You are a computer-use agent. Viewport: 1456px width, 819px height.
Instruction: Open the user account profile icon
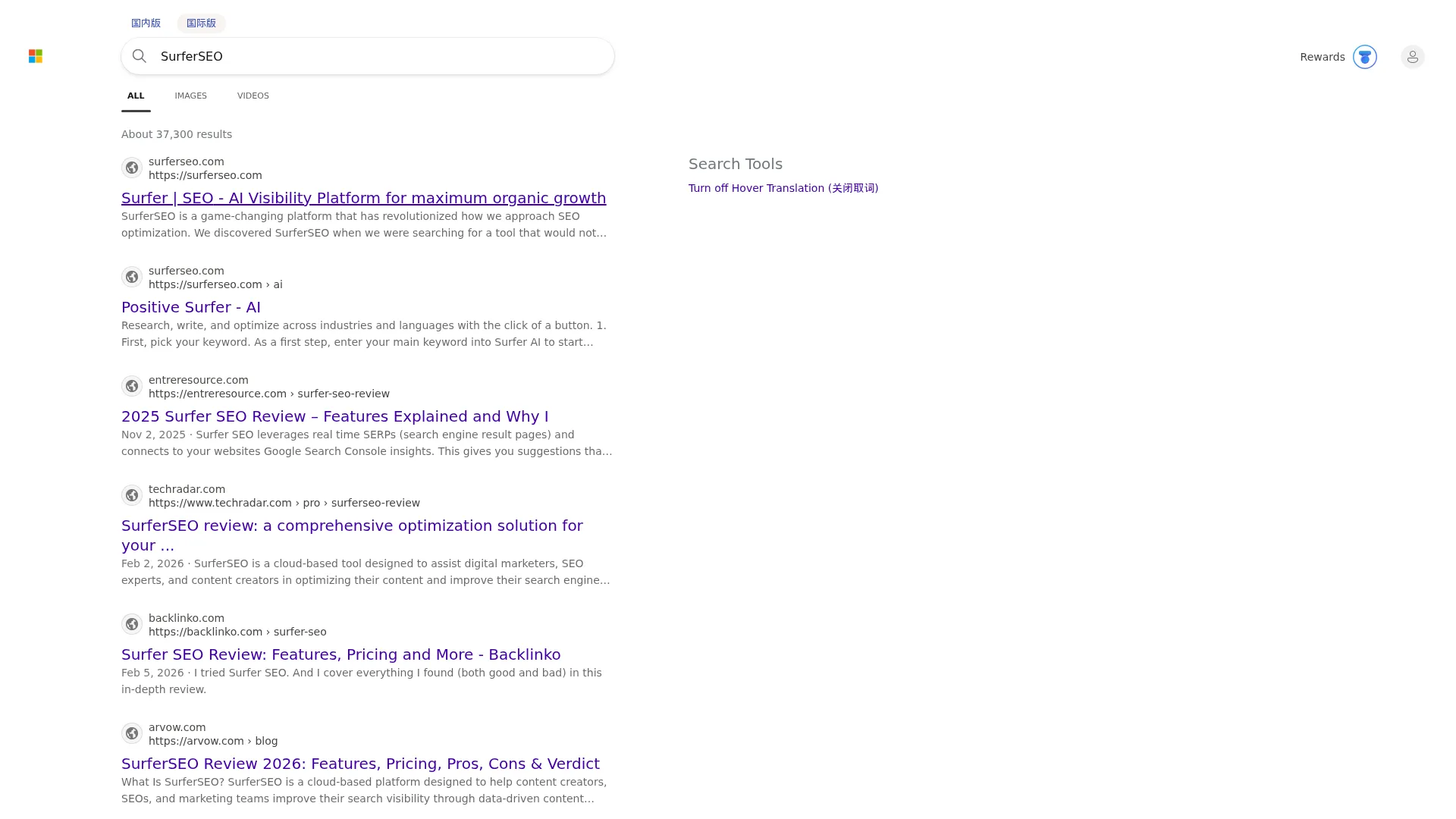(1413, 57)
